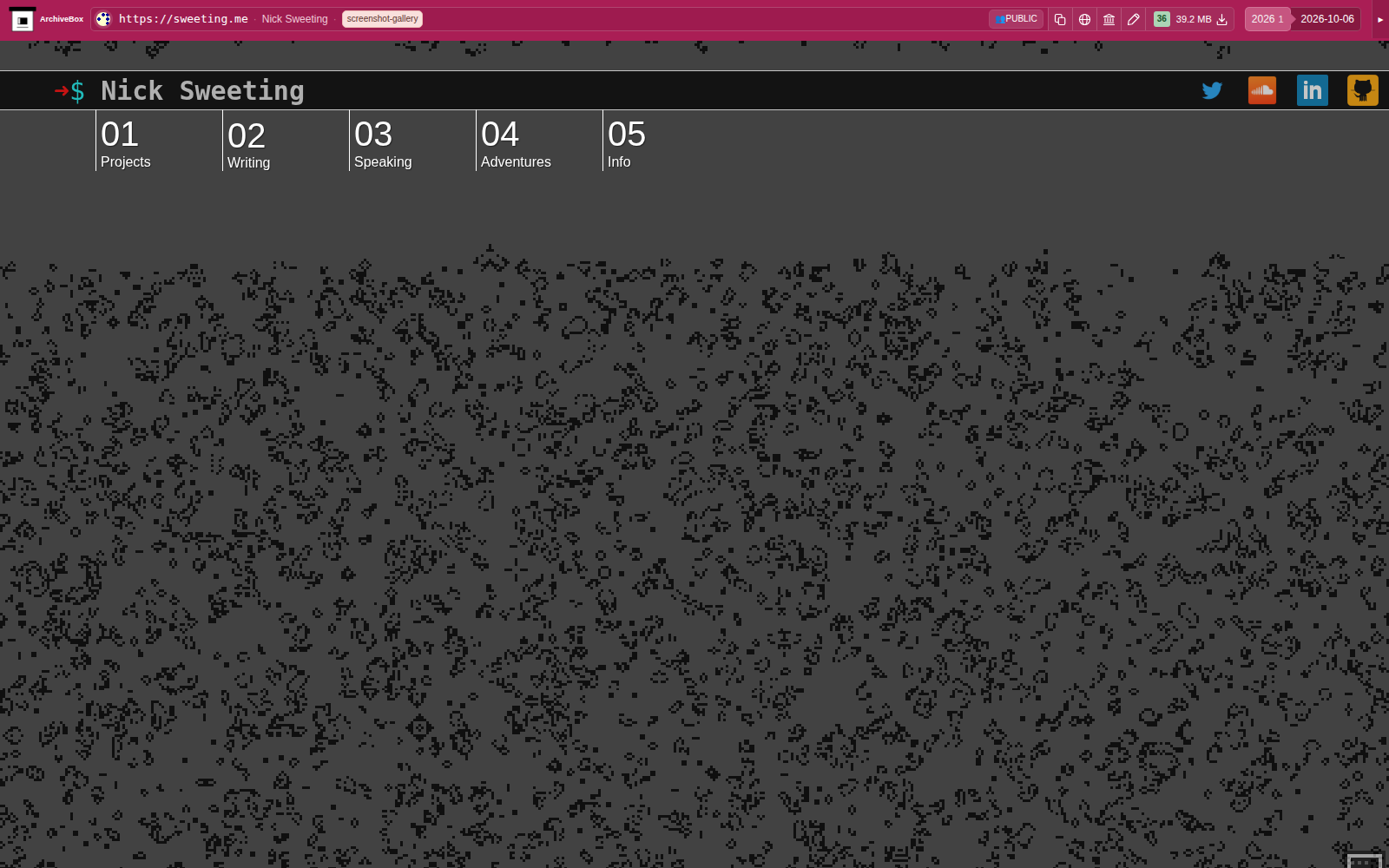Click the green 36 files count badge

point(1162,19)
